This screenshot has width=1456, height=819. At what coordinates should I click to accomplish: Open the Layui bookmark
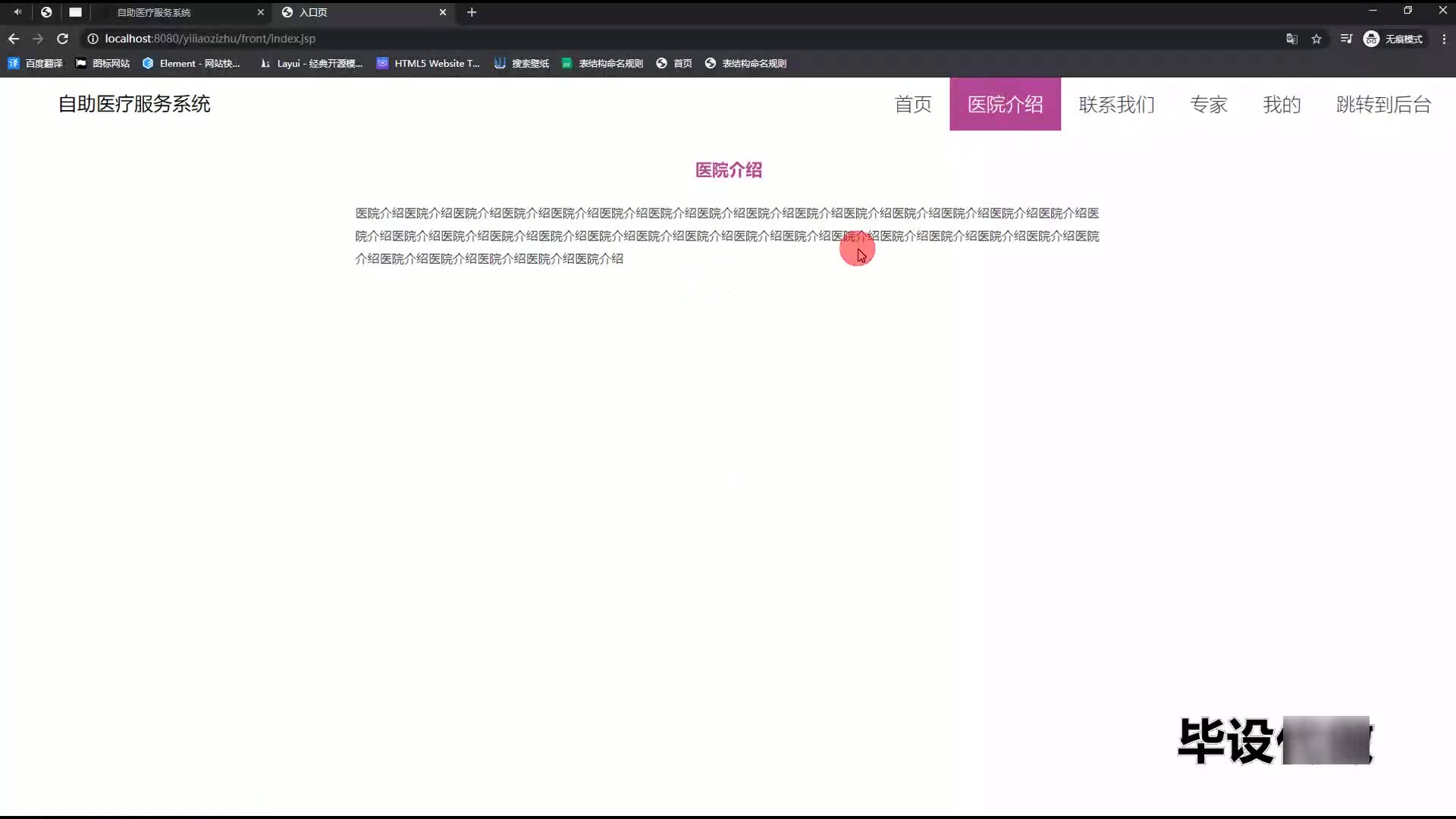point(311,64)
